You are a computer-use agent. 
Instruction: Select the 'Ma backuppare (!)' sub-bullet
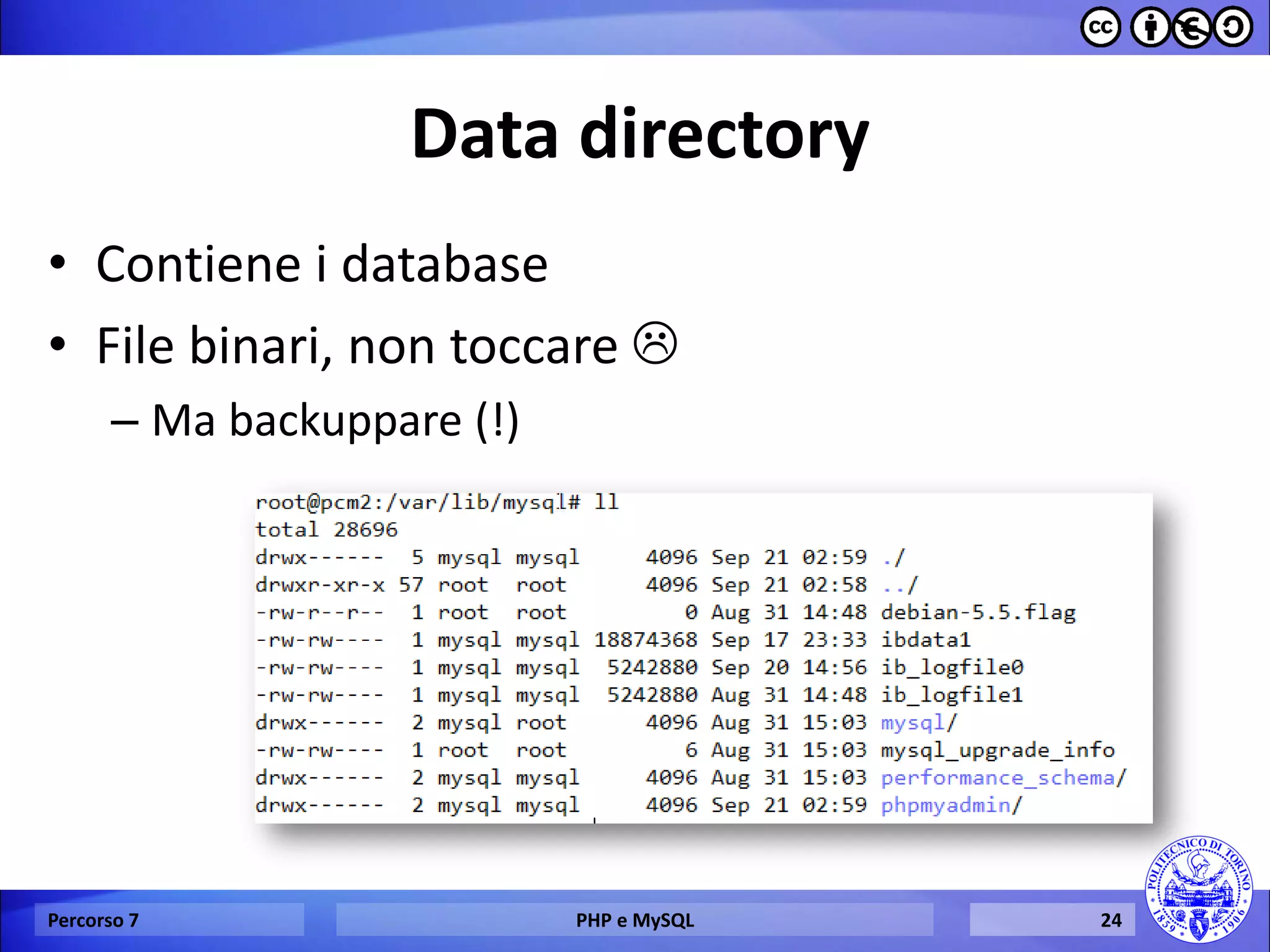pos(335,421)
